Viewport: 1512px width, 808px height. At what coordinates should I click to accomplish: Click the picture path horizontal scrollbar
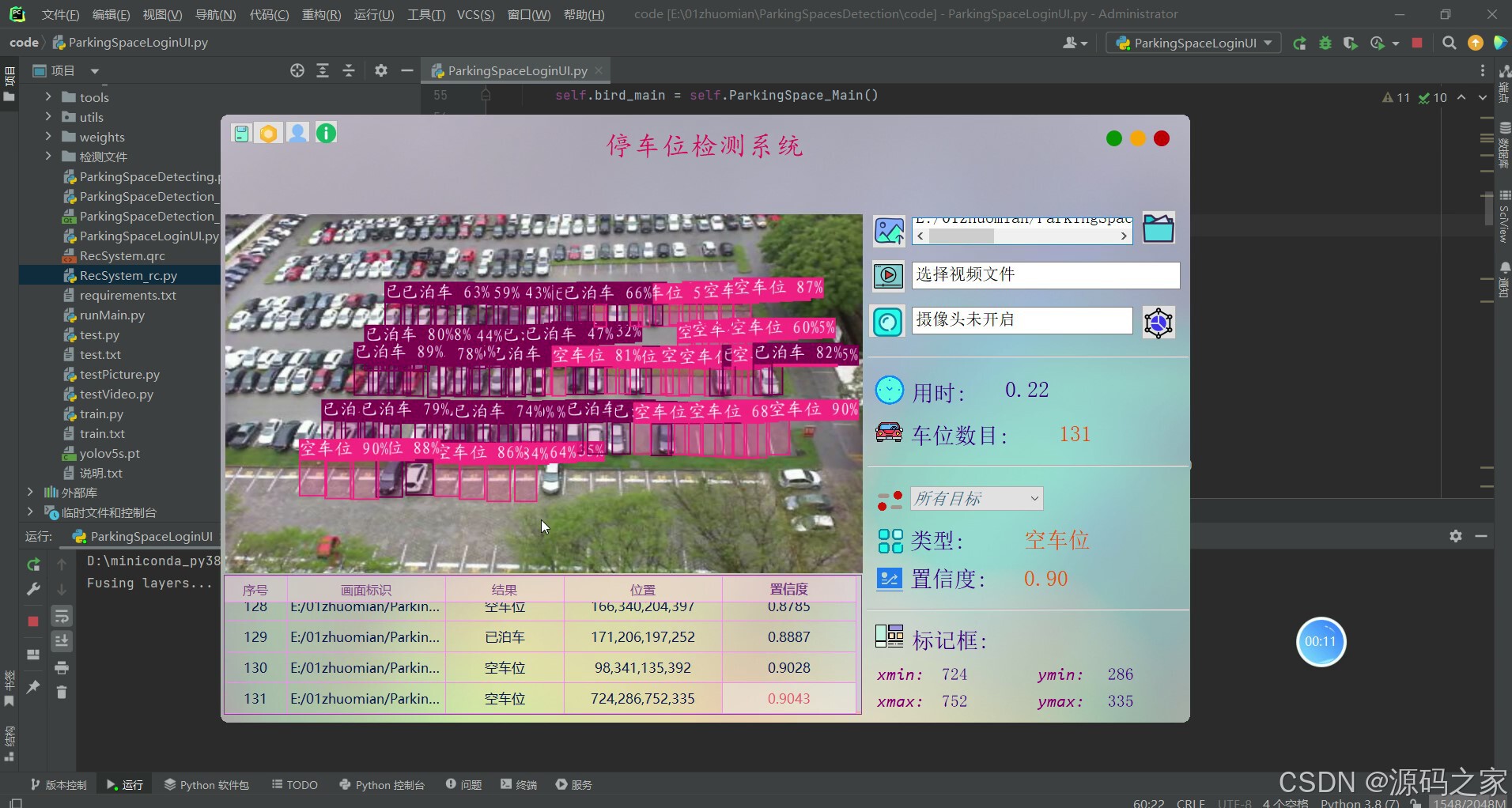1022,236
